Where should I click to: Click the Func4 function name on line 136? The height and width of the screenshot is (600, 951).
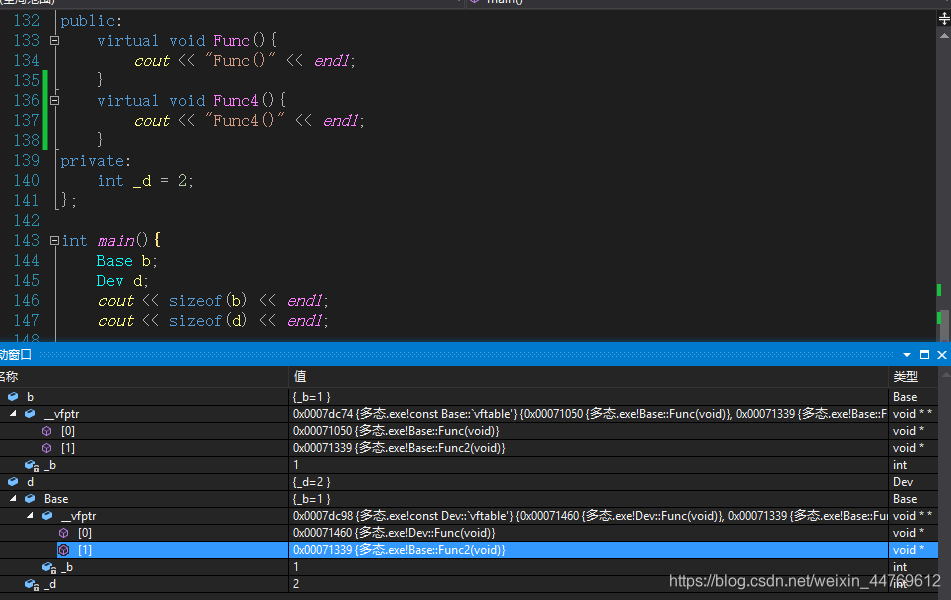(235, 101)
